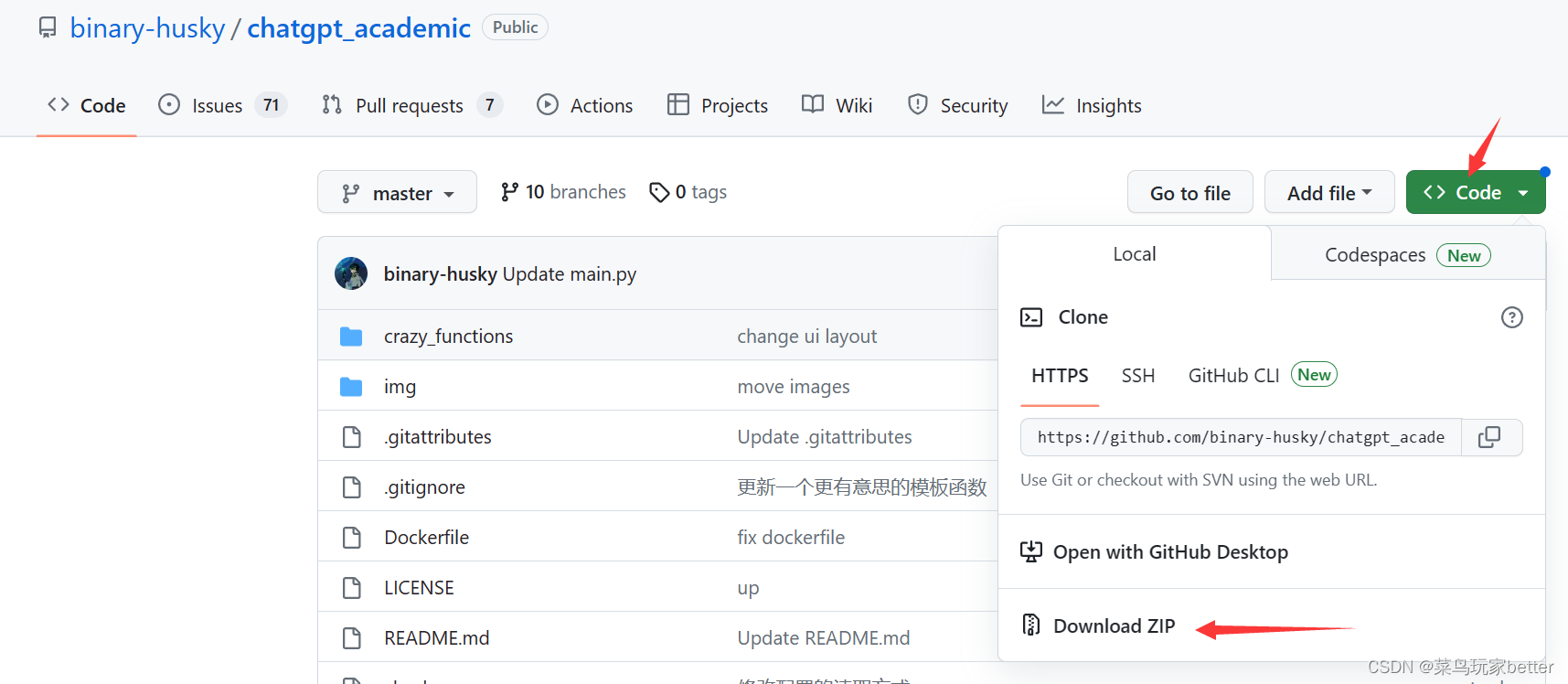Image resolution: width=1568 pixels, height=684 pixels.
Task: Switch to the Code tab
Action: (87, 105)
